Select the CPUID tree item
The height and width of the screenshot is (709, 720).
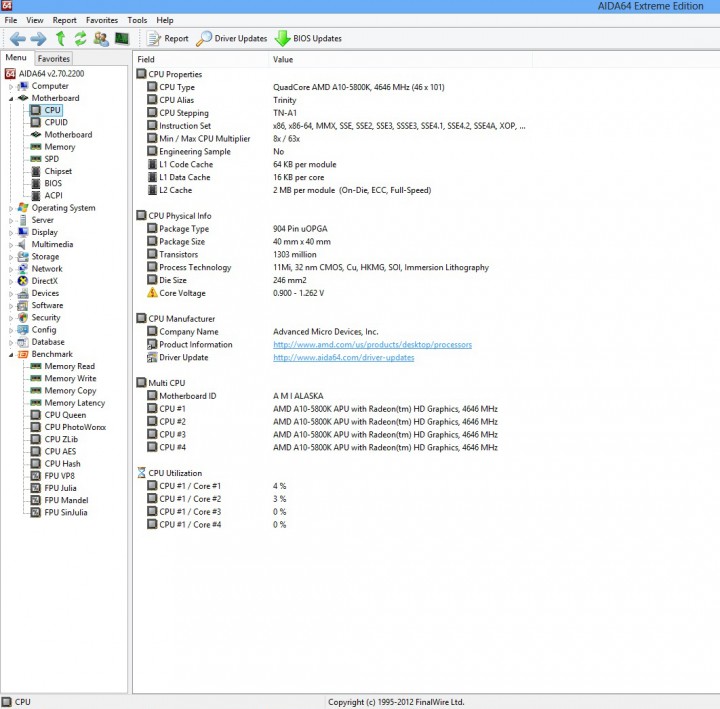pyautogui.click(x=50, y=122)
